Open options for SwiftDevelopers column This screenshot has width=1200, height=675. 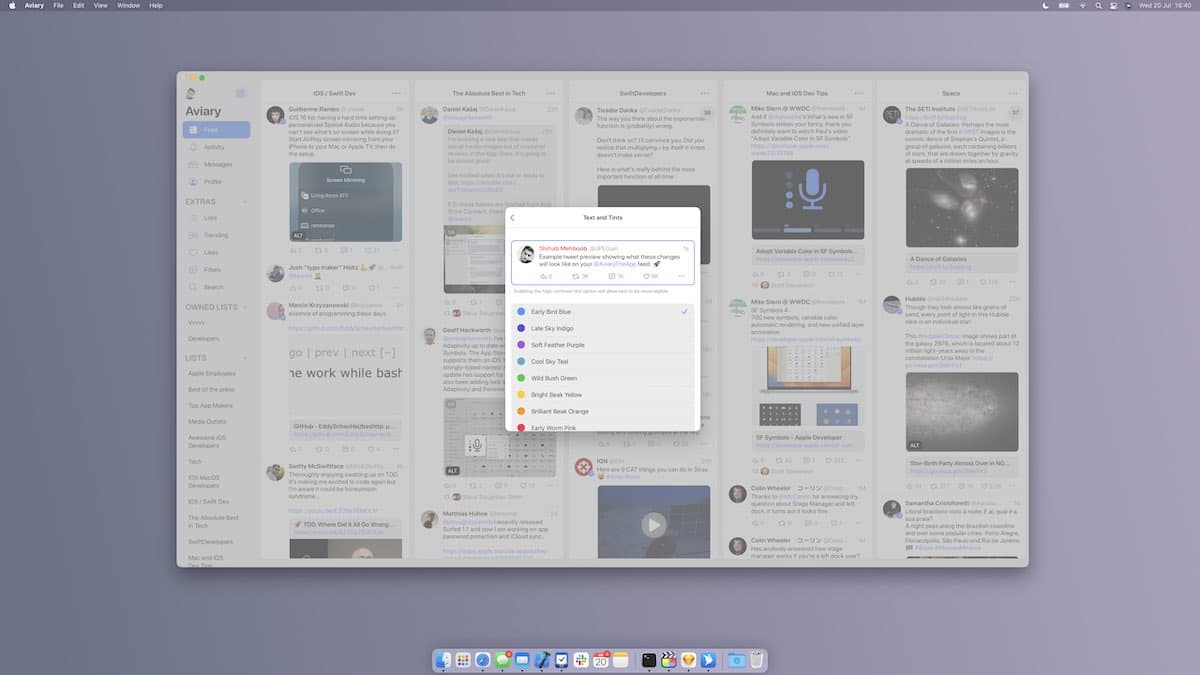click(x=705, y=93)
